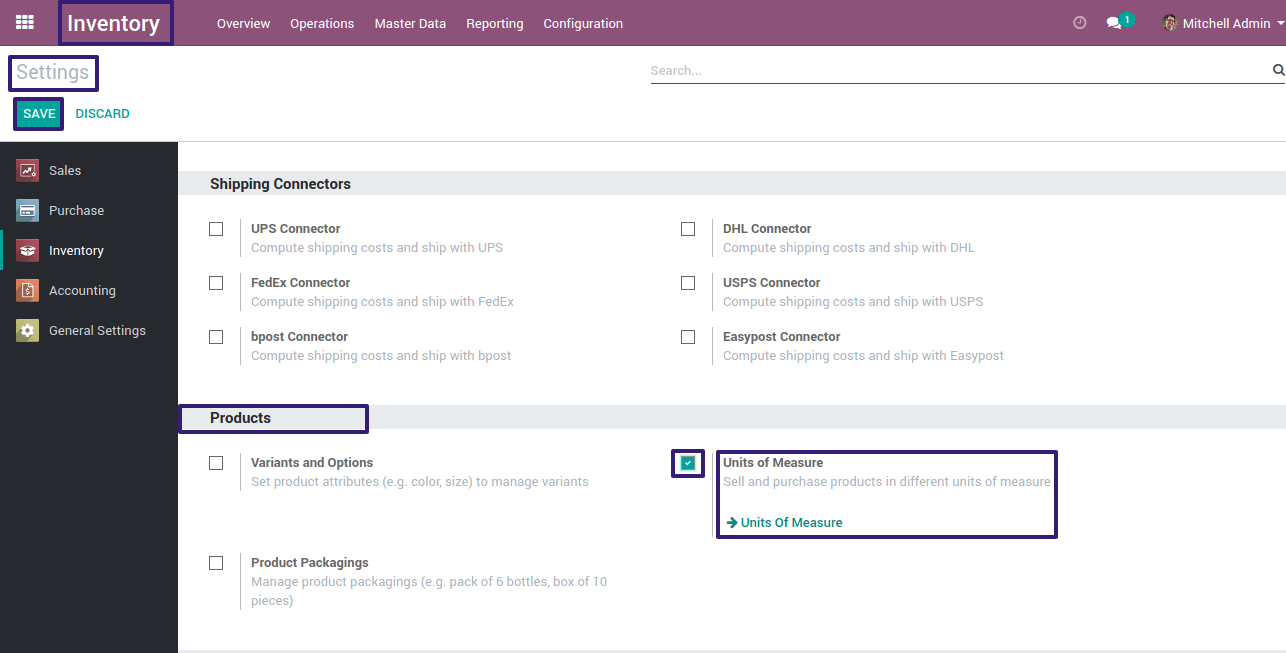
Task: Click the search magnifier icon
Action: [x=1278, y=70]
